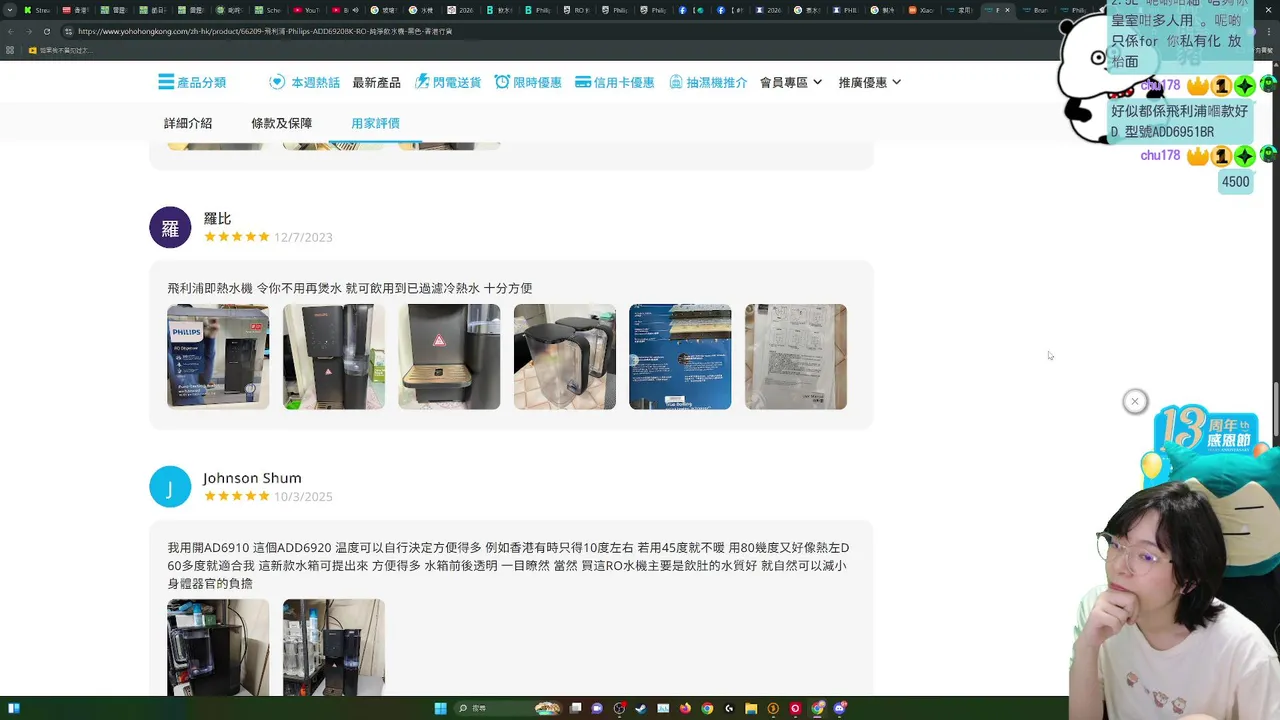Image resolution: width=1280 pixels, height=720 pixels.
Task: Open Johnson Shum's first review photo
Action: pos(218,647)
